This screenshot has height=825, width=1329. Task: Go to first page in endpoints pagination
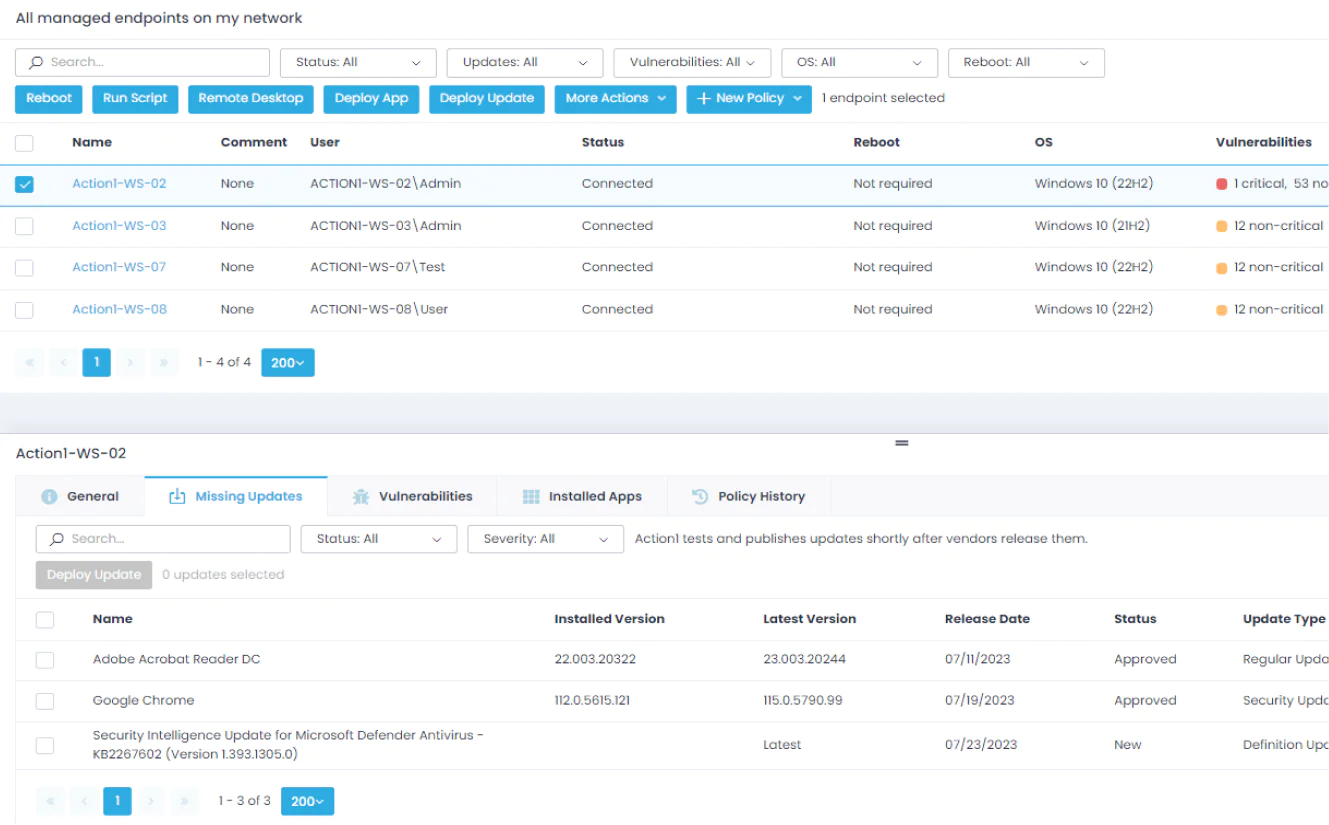29,363
